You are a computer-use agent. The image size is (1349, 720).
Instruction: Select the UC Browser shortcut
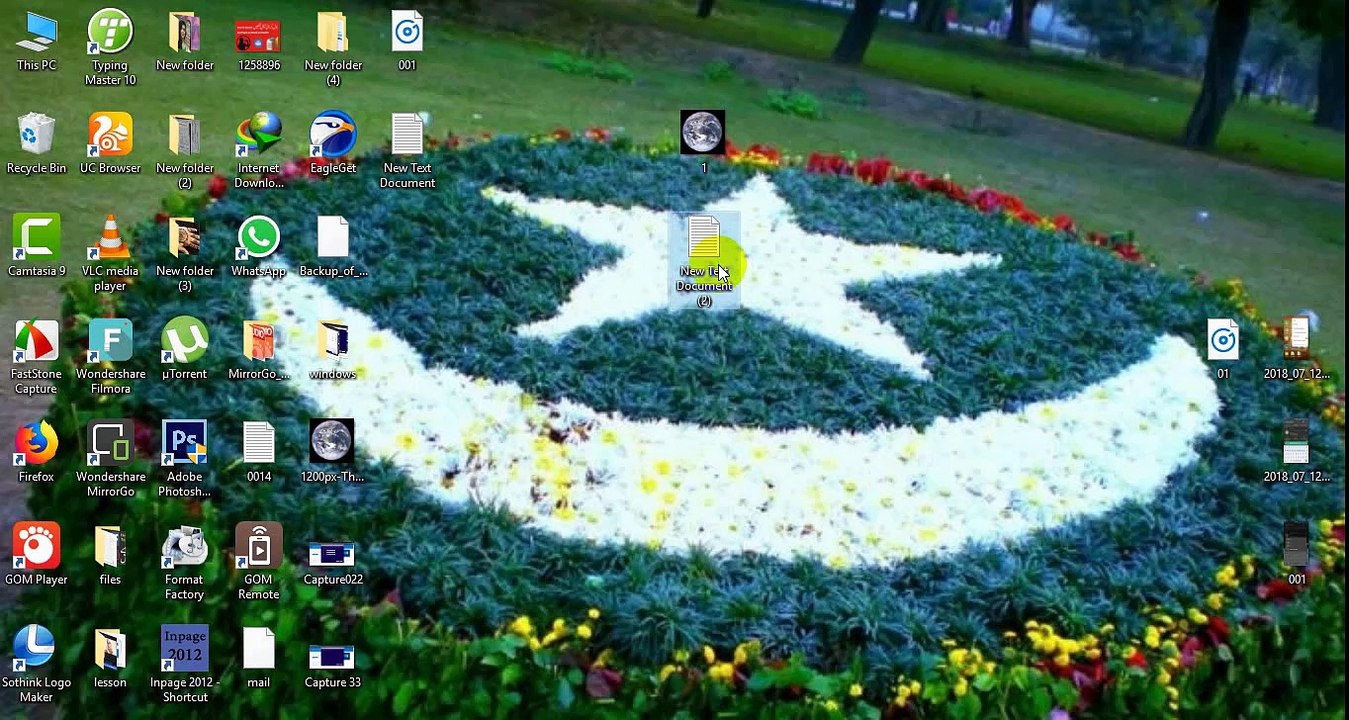[x=110, y=144]
